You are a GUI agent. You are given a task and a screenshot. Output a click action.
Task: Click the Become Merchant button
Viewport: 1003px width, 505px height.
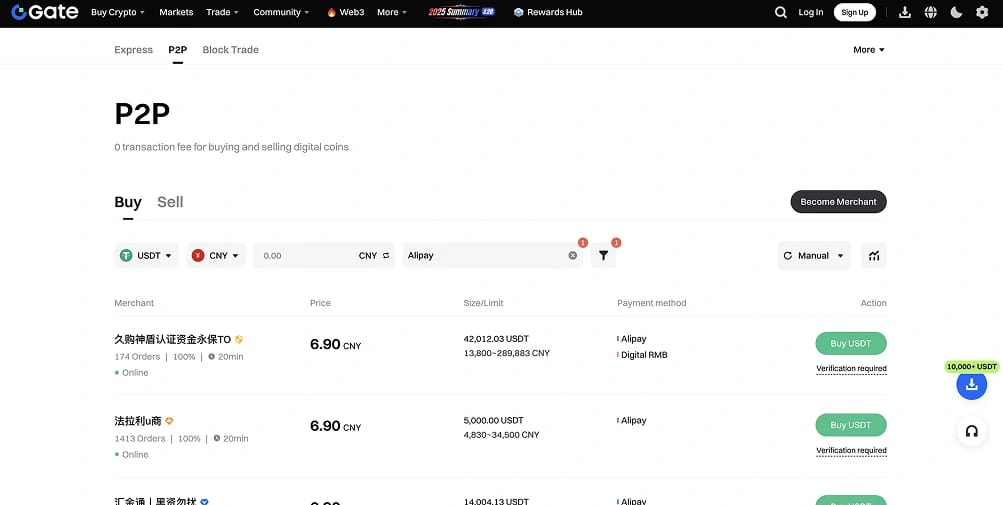click(x=839, y=202)
